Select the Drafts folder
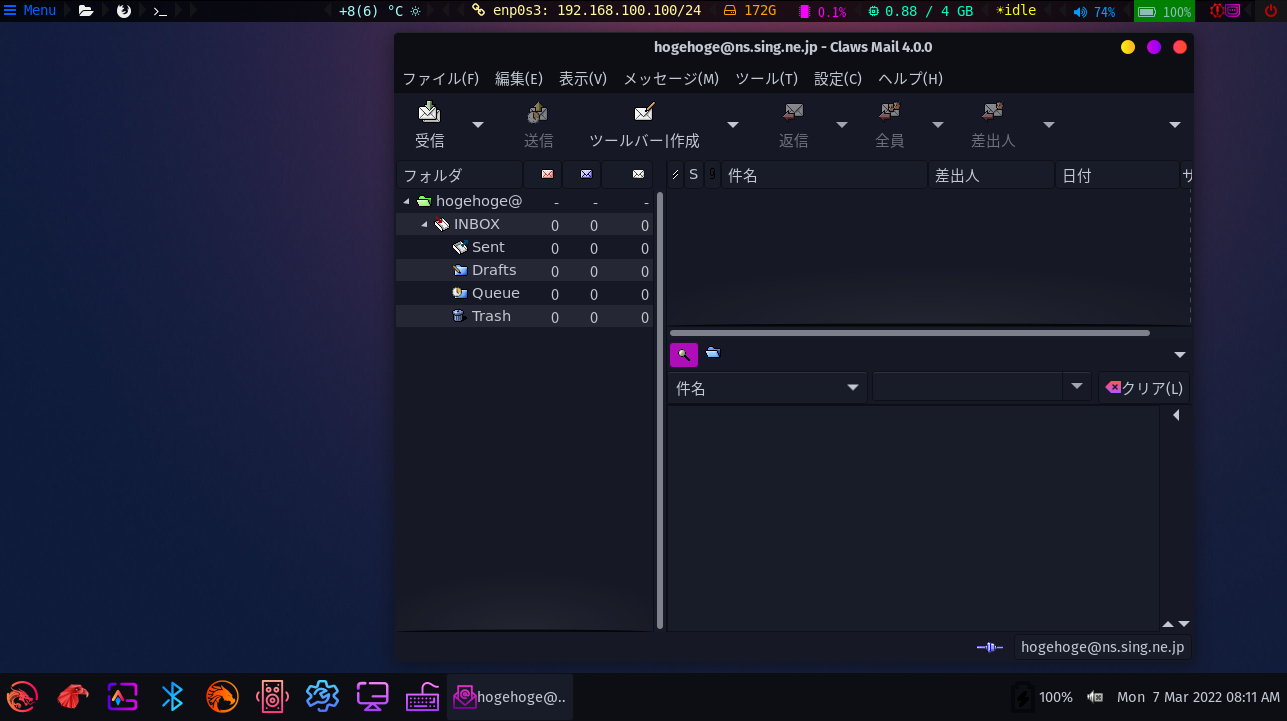The width and height of the screenshot is (1287, 721). tap(494, 270)
